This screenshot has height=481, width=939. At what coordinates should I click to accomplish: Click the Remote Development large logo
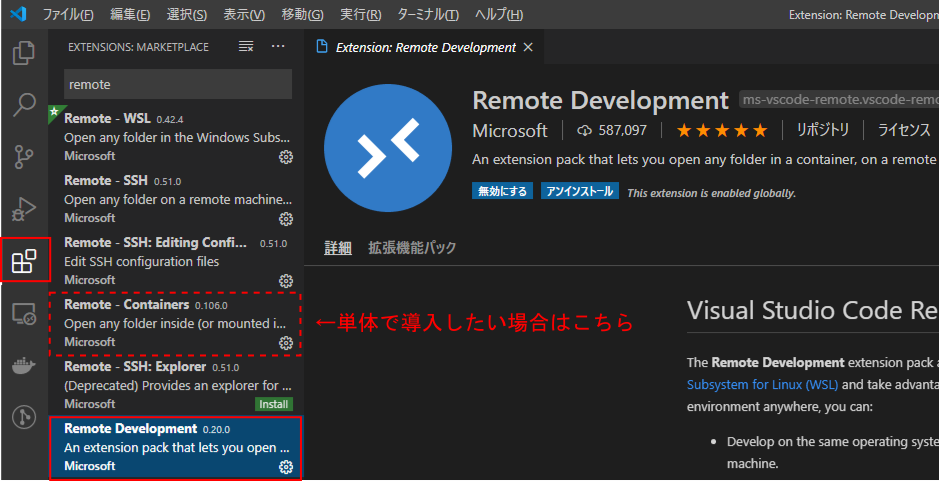[x=387, y=147]
